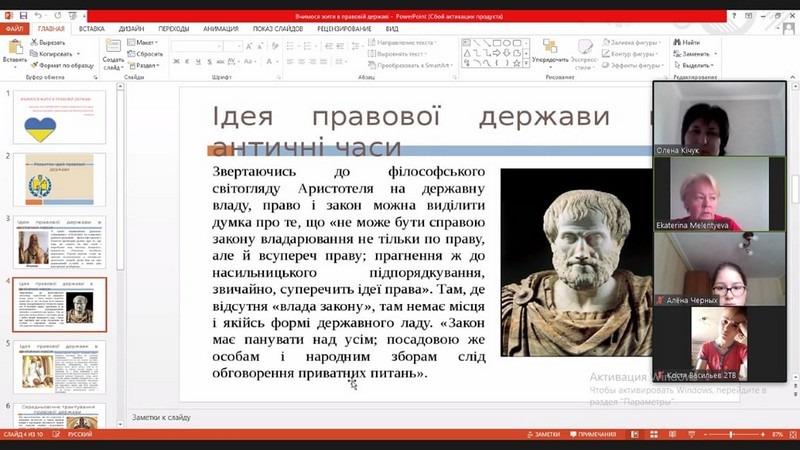Open Convert to SmartArt dropdown
Screen dimensions: 800x450
point(410,65)
